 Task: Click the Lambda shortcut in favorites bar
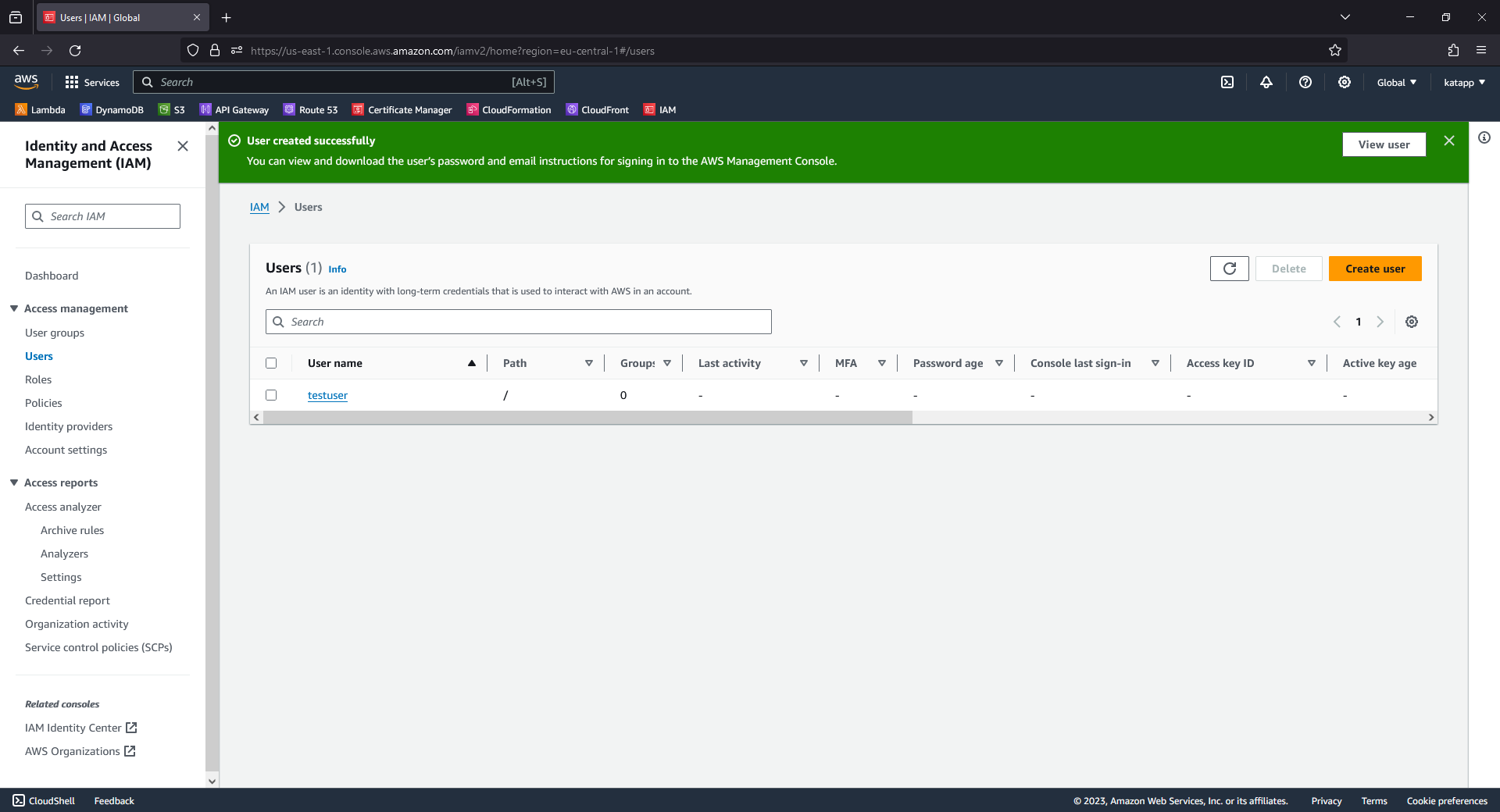[x=40, y=110]
